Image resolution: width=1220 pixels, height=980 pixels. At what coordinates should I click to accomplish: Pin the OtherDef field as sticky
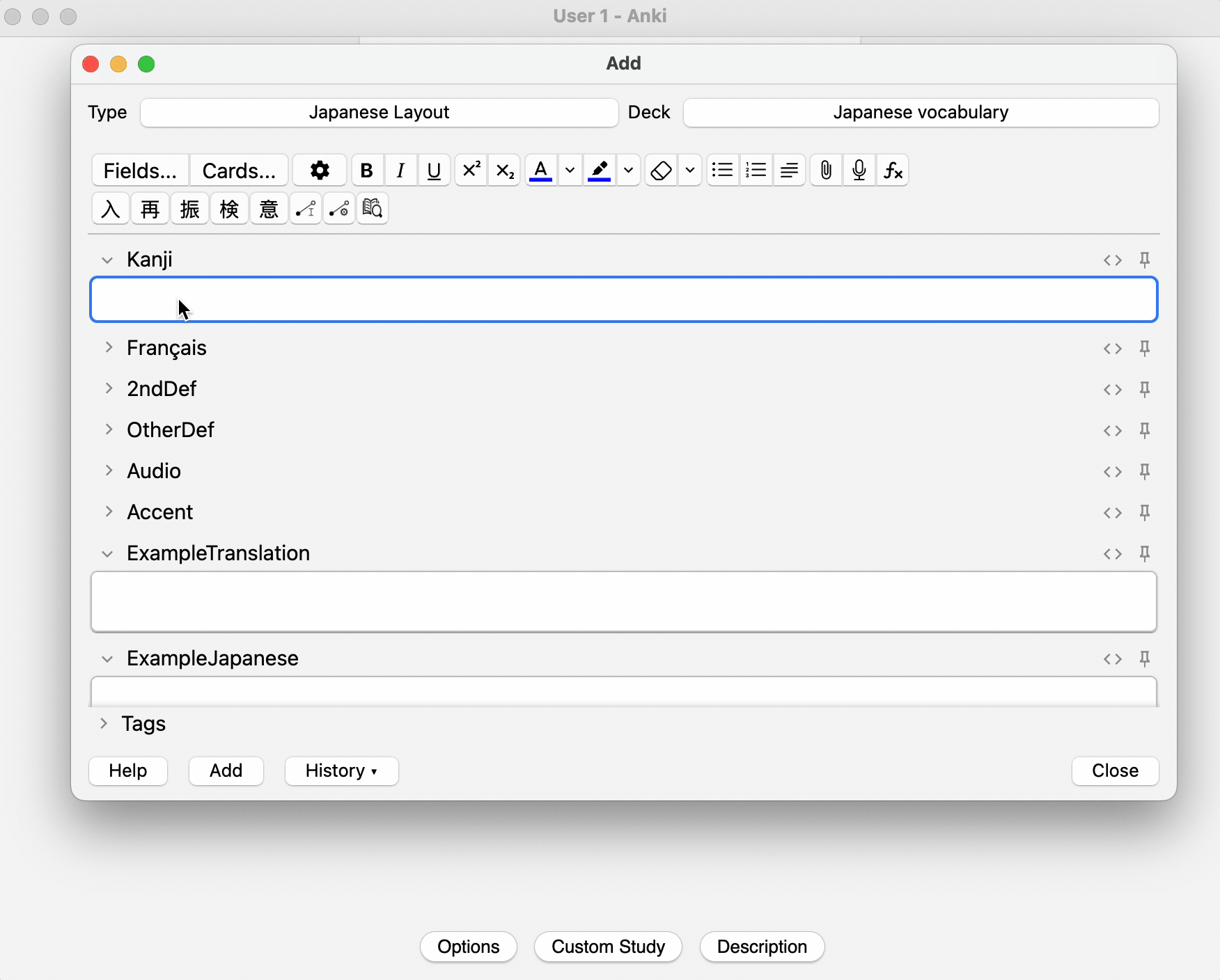(x=1145, y=430)
